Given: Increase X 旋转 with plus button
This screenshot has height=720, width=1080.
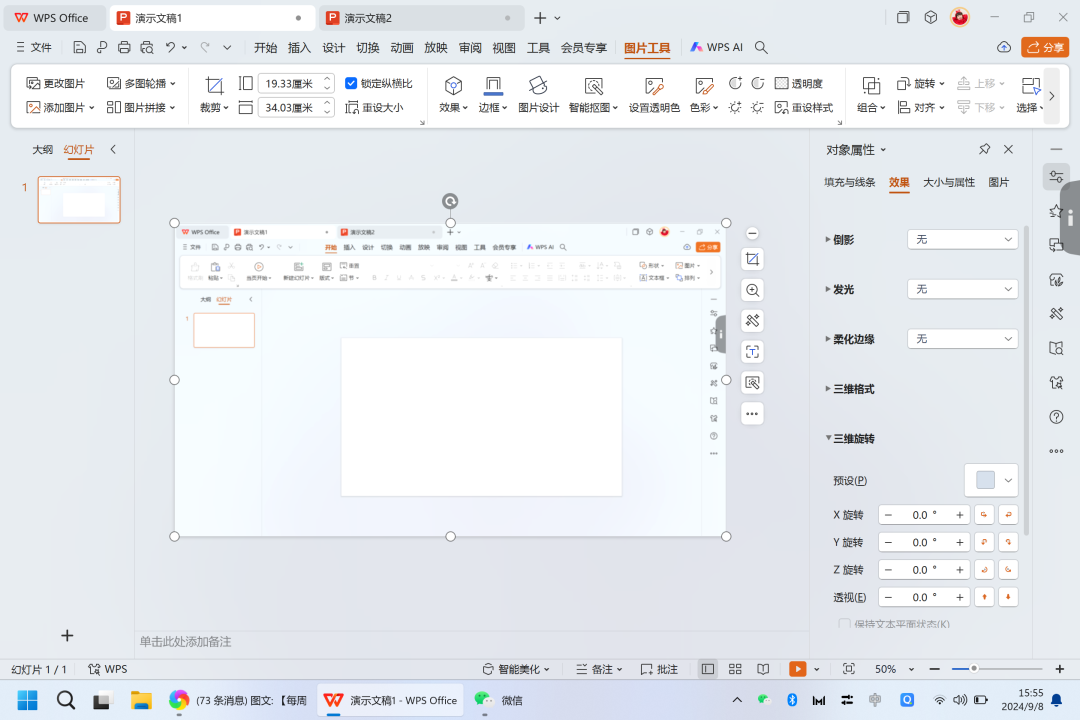Looking at the screenshot, I should pyautogui.click(x=959, y=515).
